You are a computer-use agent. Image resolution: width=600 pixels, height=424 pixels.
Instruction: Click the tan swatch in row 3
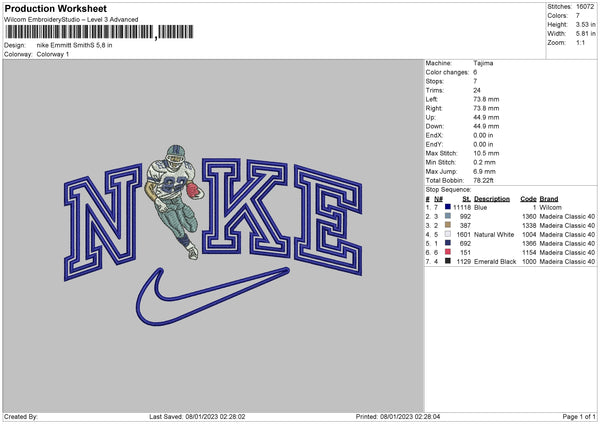pos(448,225)
